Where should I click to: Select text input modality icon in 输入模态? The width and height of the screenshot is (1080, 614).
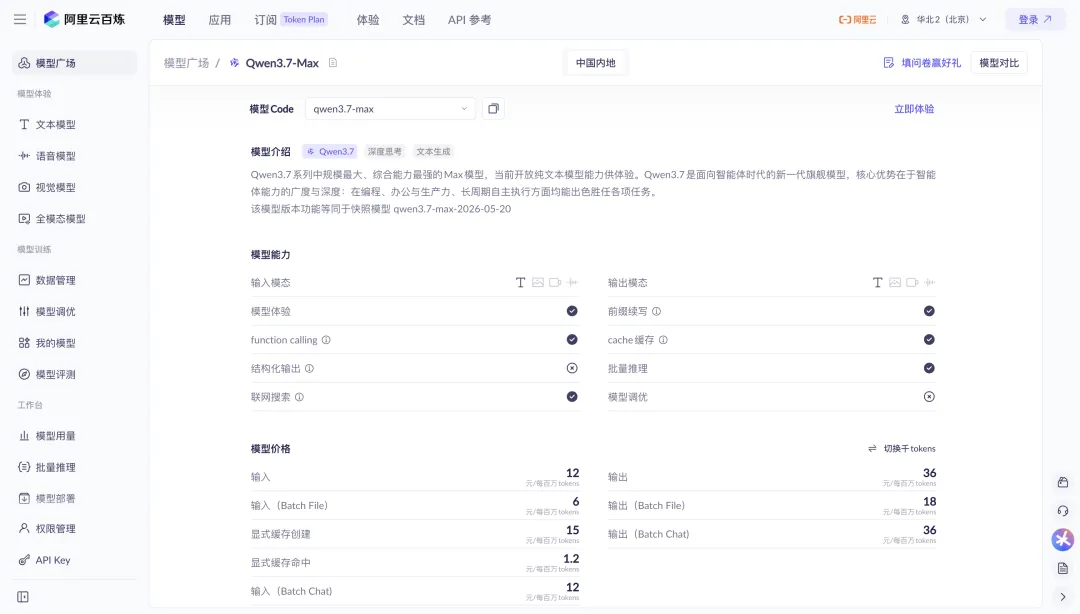521,283
